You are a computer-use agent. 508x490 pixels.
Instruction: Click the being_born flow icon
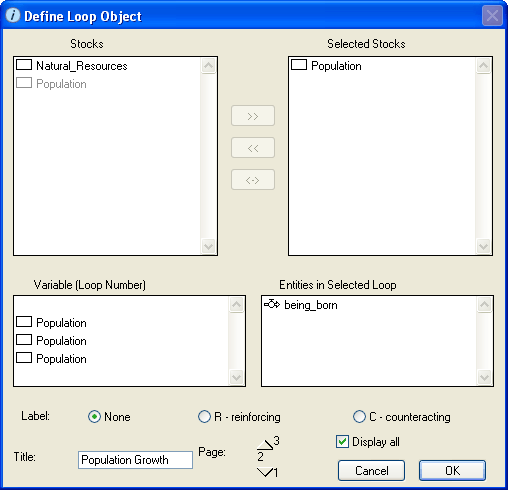(x=272, y=304)
